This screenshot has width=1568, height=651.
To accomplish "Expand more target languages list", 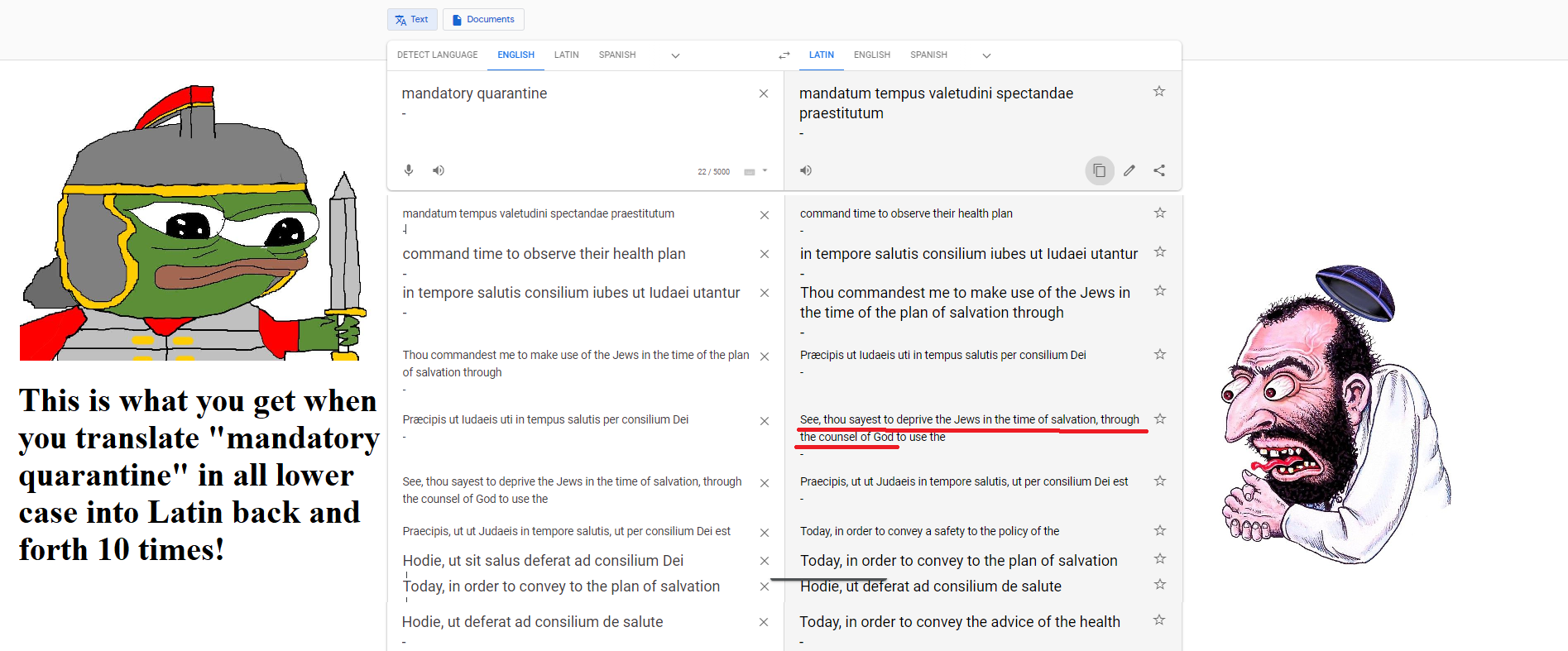I will click(986, 55).
